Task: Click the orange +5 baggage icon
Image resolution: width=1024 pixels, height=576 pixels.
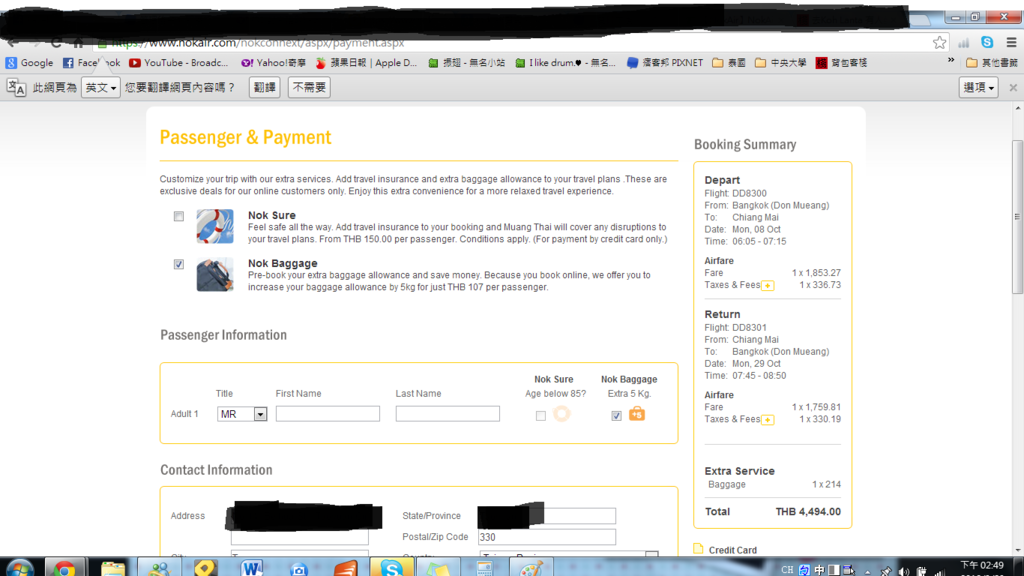Action: pyautogui.click(x=637, y=413)
